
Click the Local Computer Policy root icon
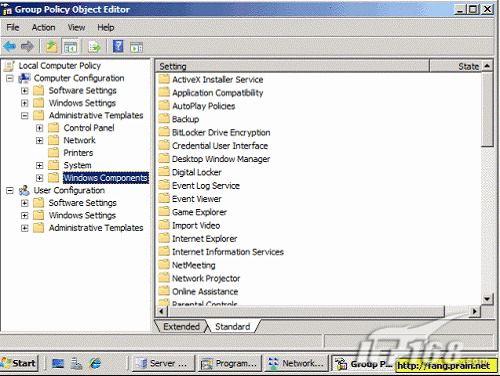pyautogui.click(x=9, y=66)
